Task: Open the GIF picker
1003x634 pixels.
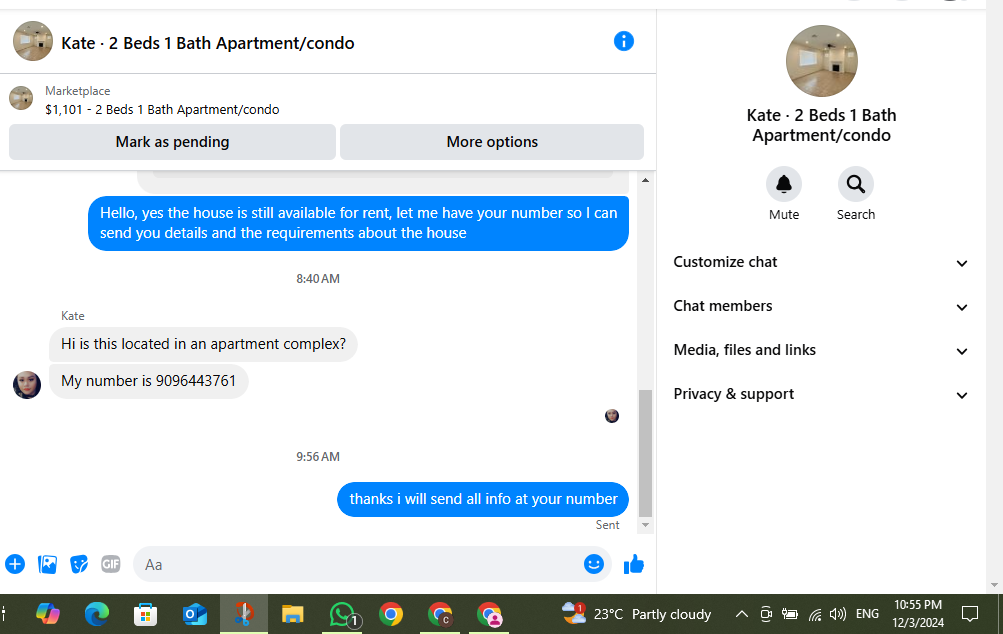Action: [x=111, y=564]
